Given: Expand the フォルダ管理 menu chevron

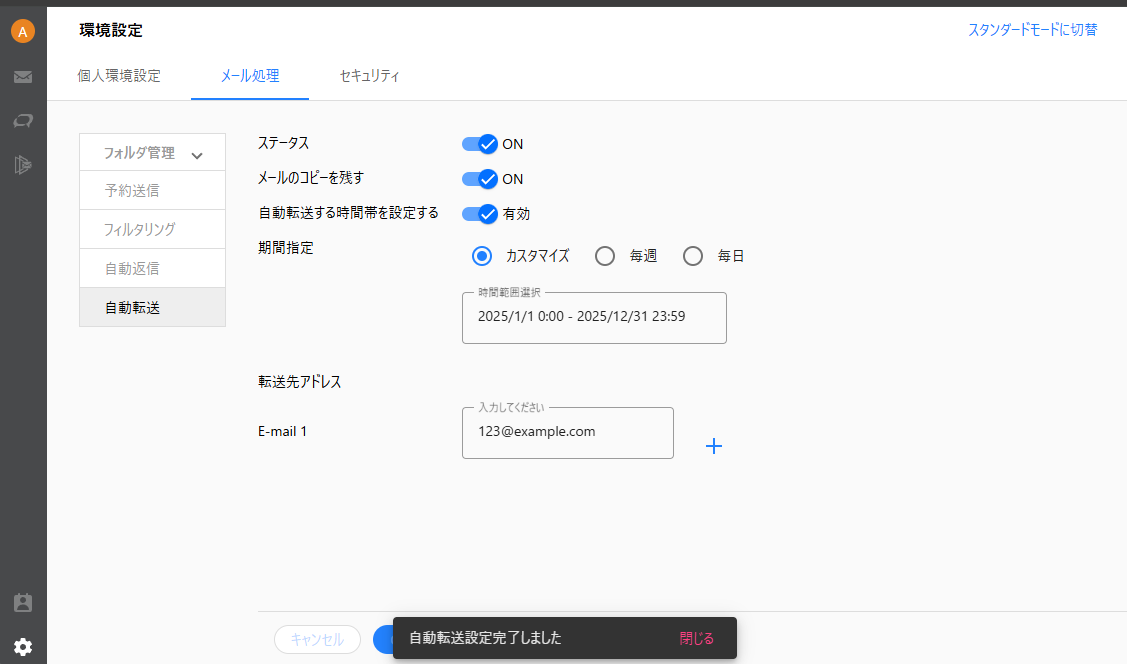Looking at the screenshot, I should tap(197, 155).
